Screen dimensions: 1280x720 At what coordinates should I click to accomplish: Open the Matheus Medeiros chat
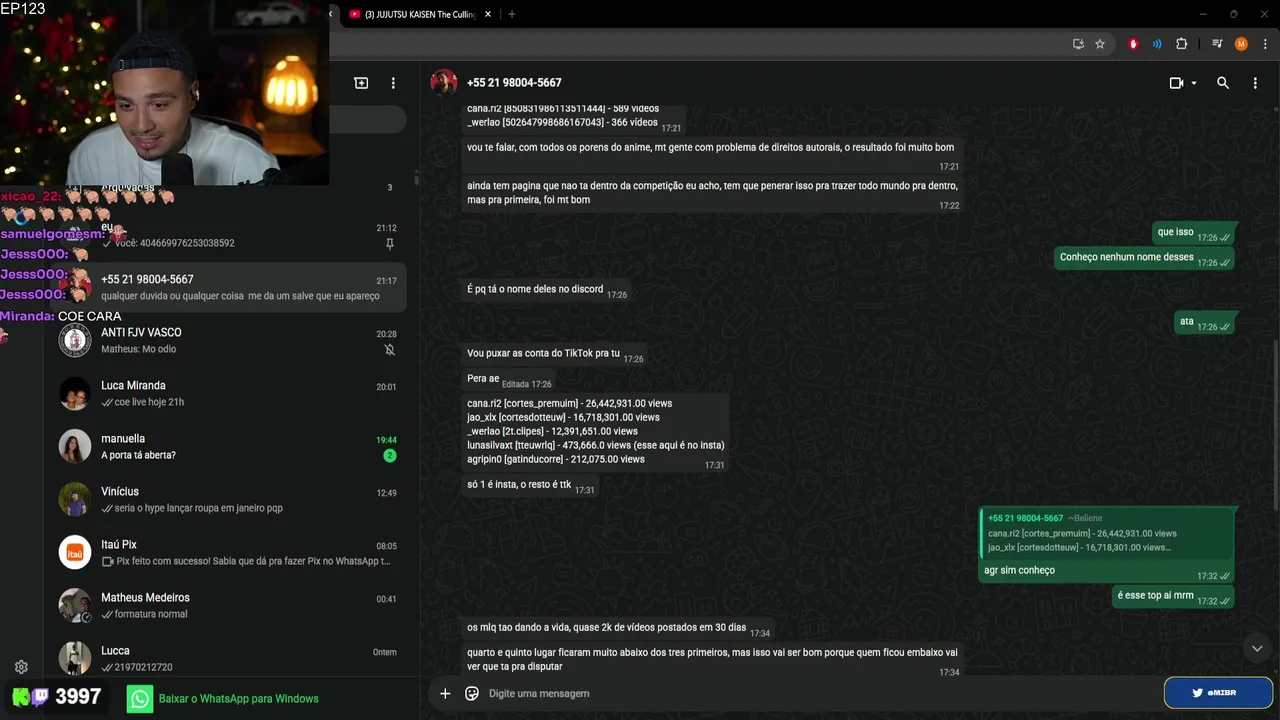tap(229, 605)
